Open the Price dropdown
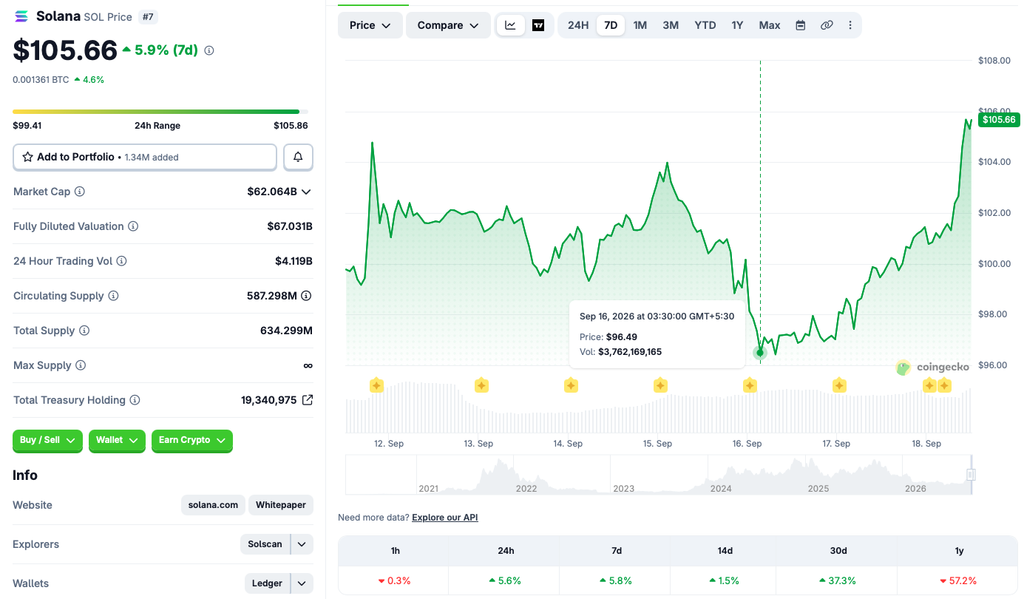1024x599 pixels. 370,25
